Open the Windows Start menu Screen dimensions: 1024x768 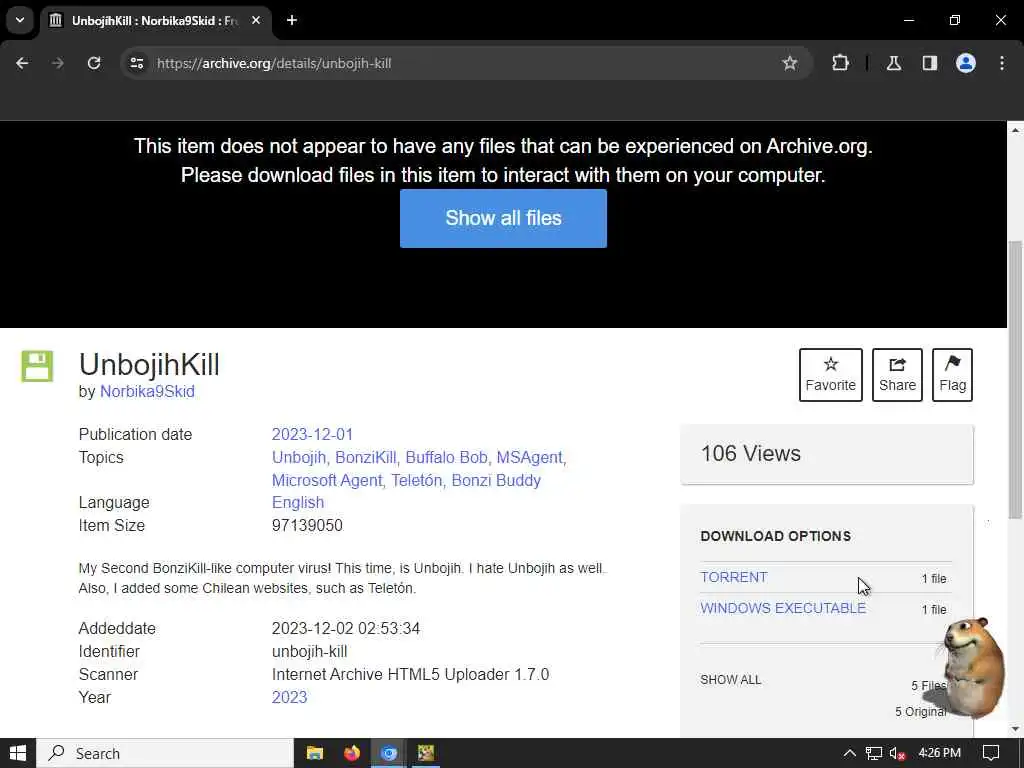(x=18, y=753)
